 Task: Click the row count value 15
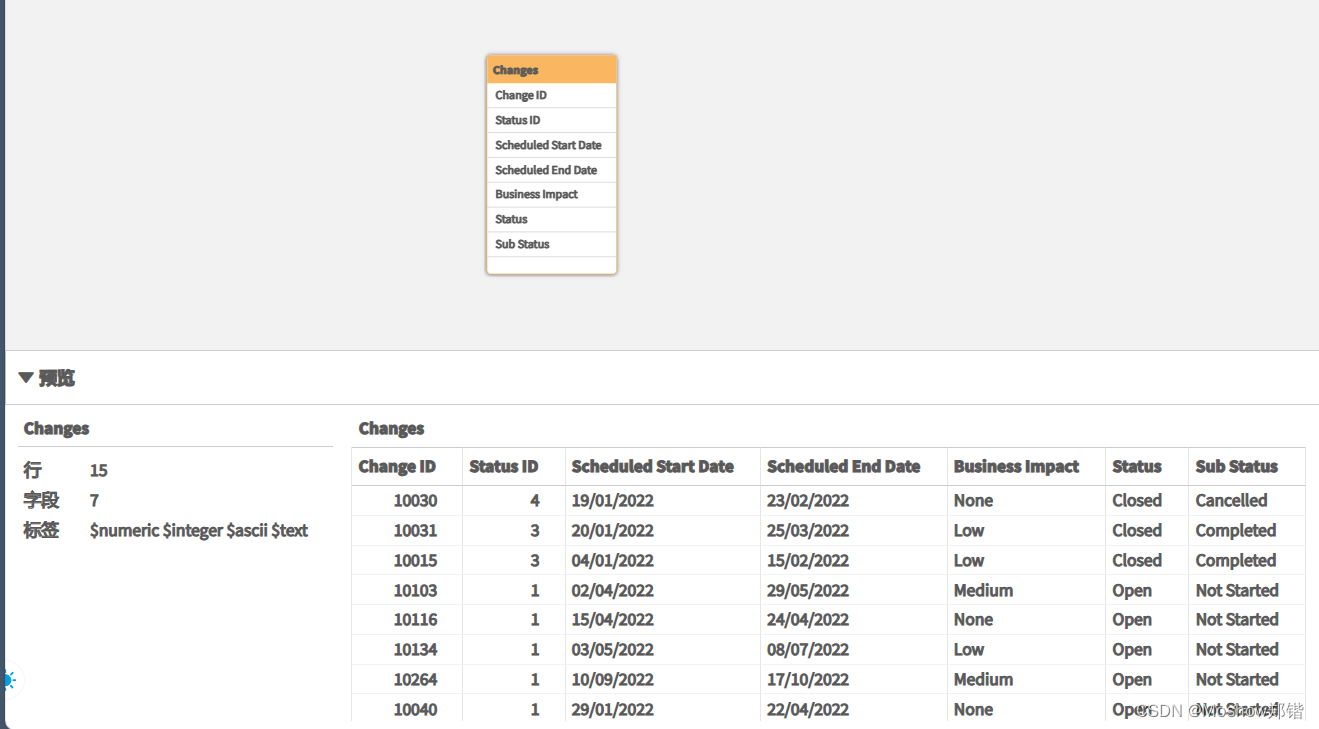[x=93, y=470]
